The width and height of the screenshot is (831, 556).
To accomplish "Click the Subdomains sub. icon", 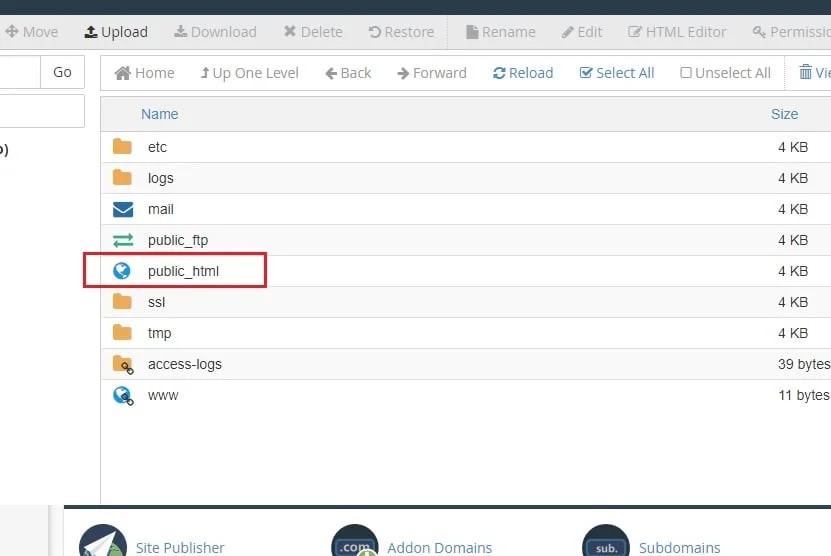I will coord(606,542).
